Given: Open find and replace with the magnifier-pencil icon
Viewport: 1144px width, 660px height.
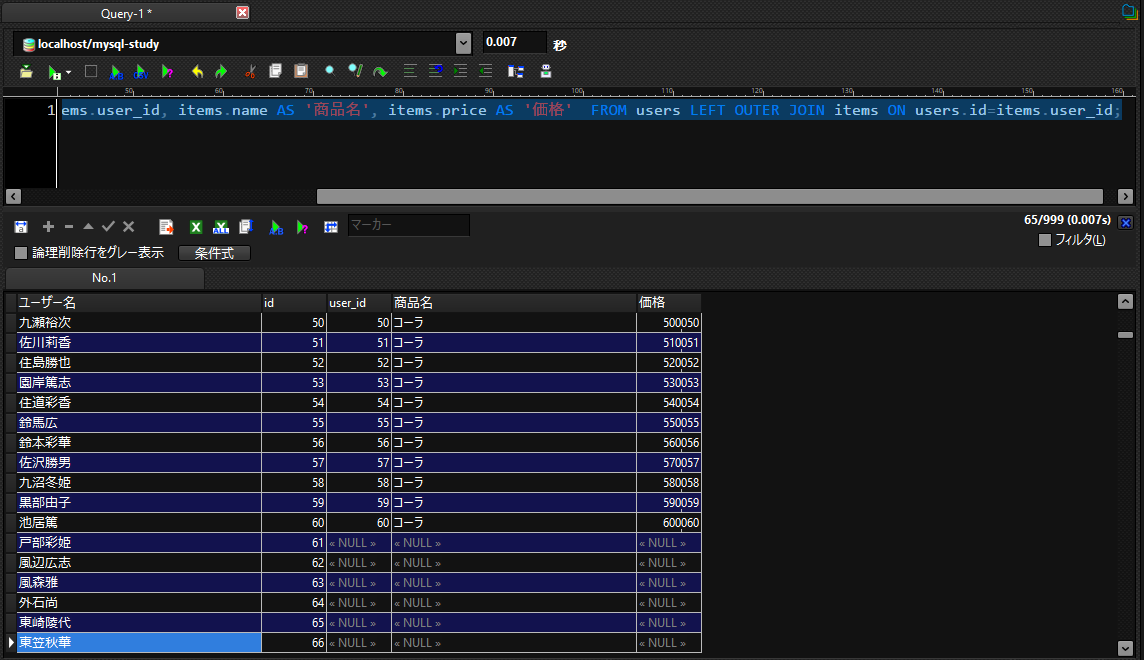Looking at the screenshot, I should point(355,71).
